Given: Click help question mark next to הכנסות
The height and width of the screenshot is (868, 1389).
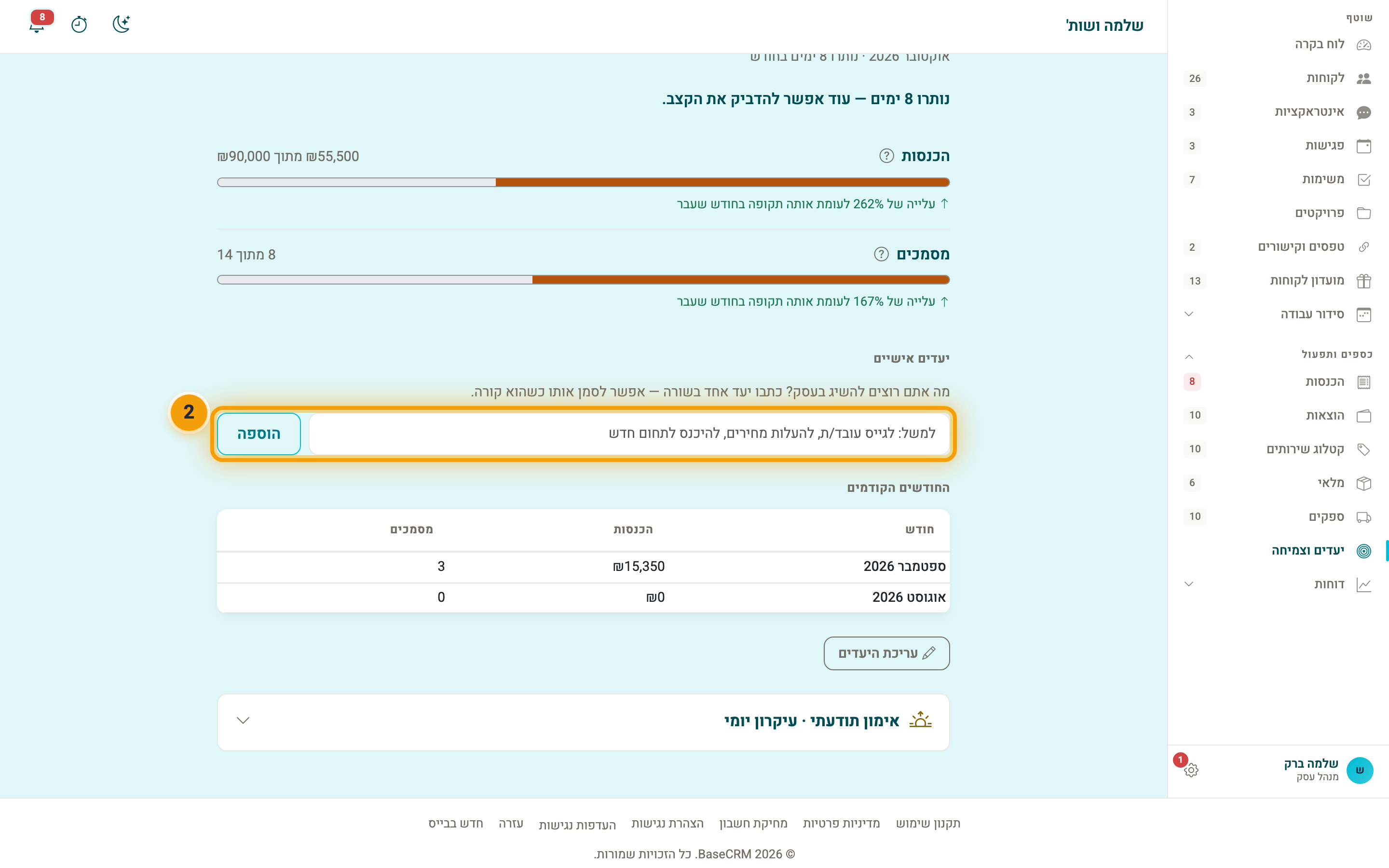Looking at the screenshot, I should pyautogui.click(x=886, y=156).
